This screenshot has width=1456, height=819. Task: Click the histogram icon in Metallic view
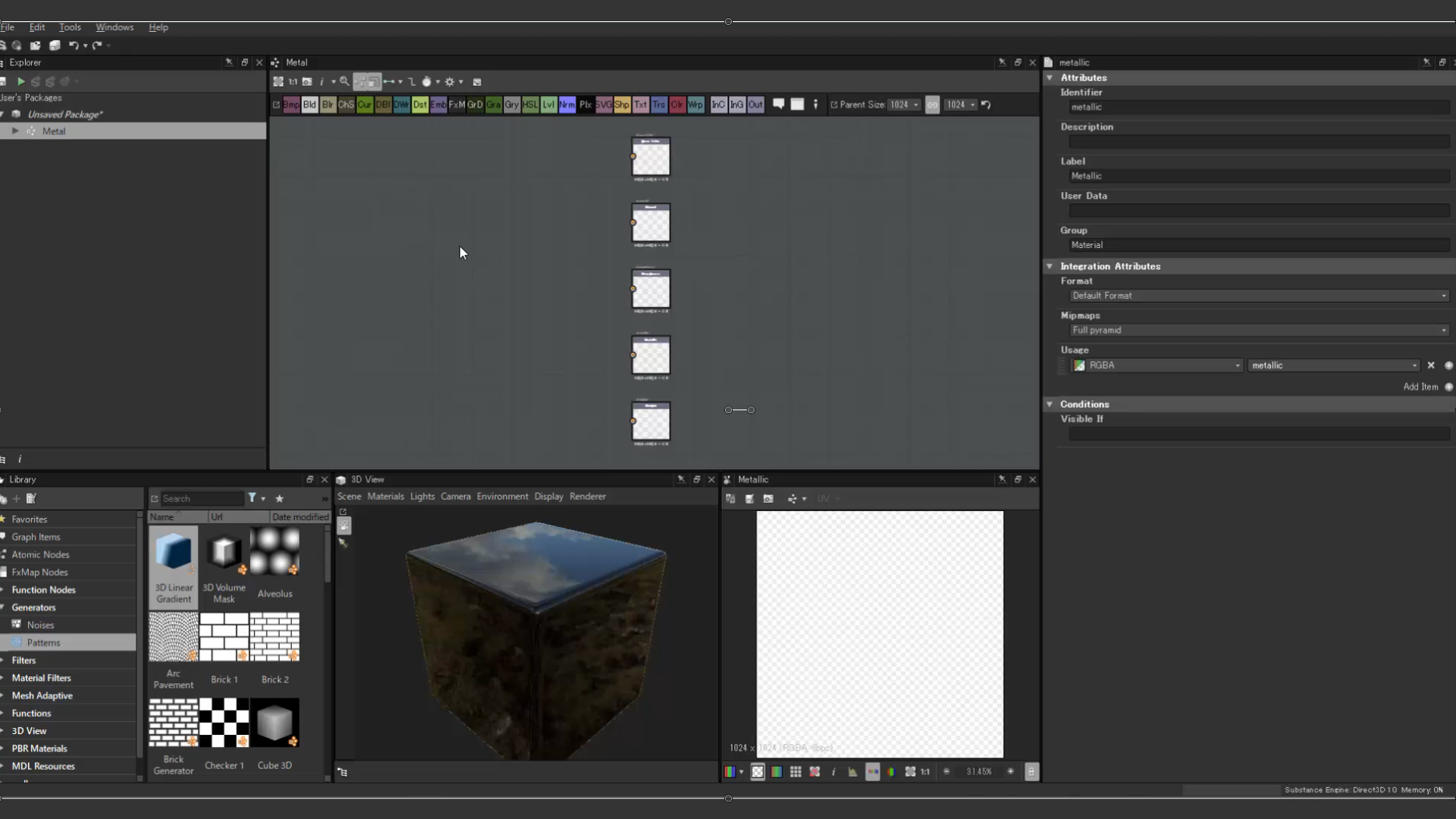pos(852,772)
